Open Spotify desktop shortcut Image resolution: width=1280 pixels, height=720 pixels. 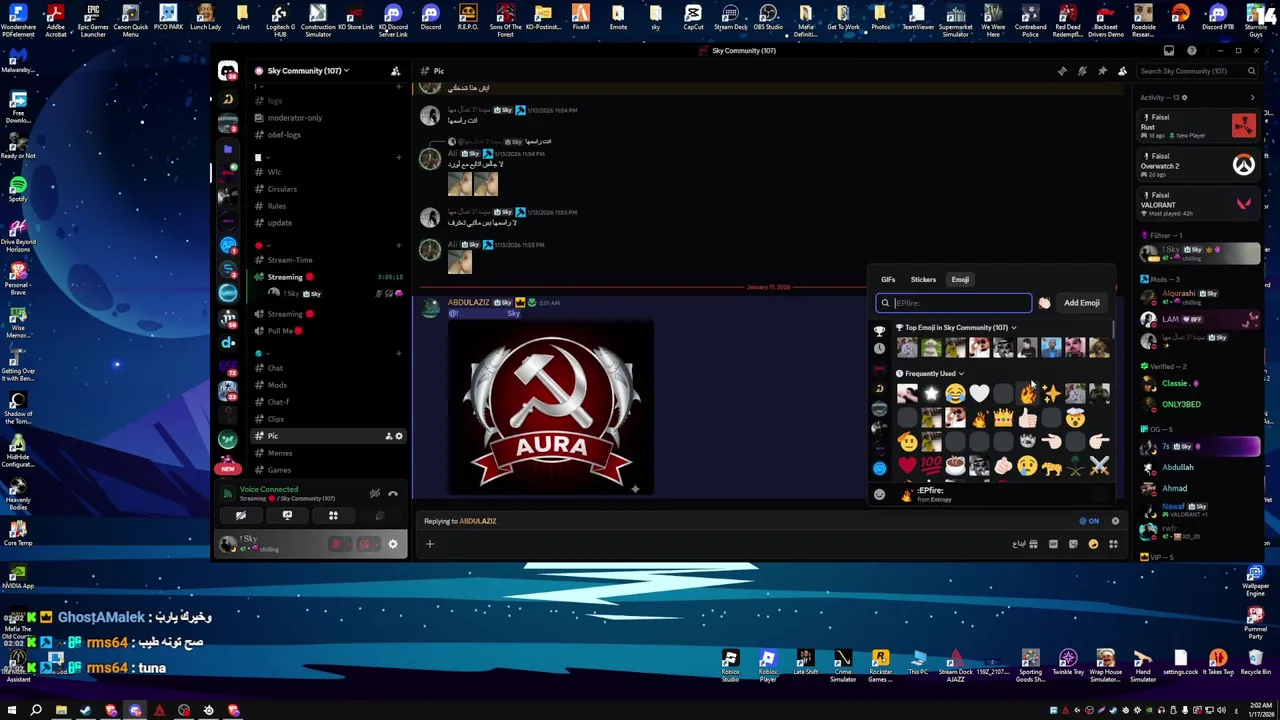[18, 188]
